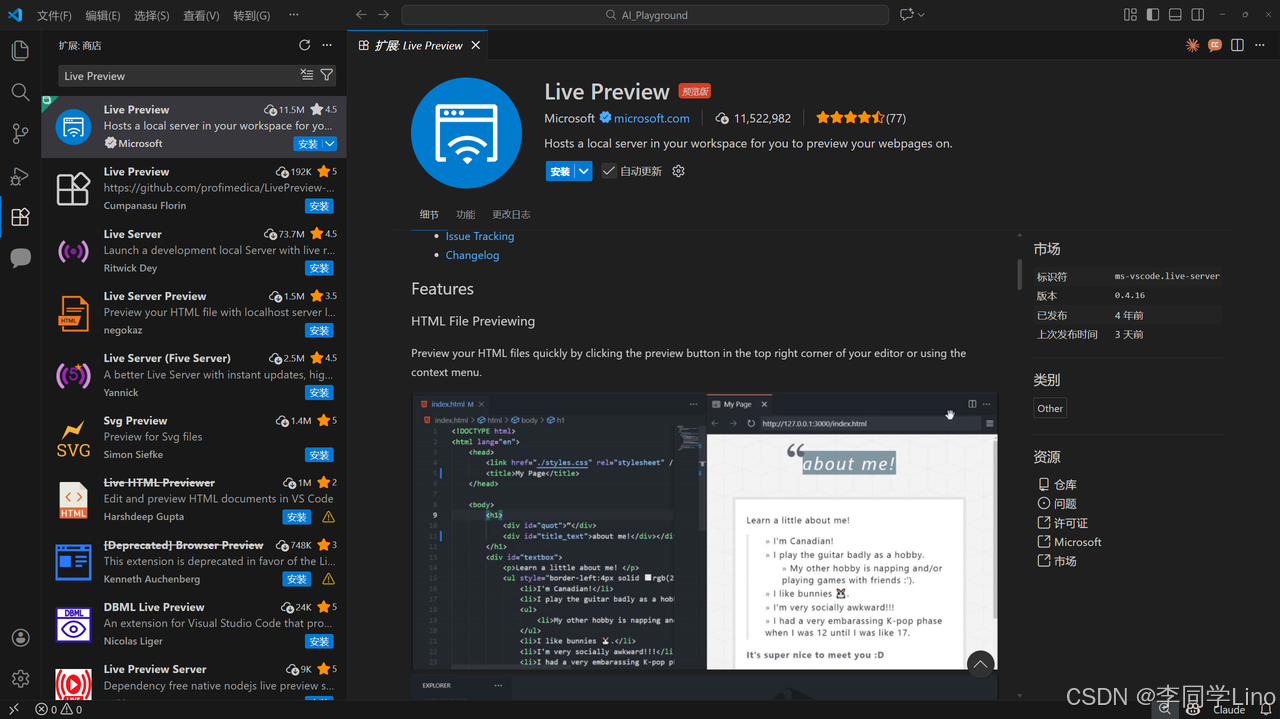Open the overflow menu after 转到(G)
This screenshot has height=719, width=1280.
click(x=293, y=15)
